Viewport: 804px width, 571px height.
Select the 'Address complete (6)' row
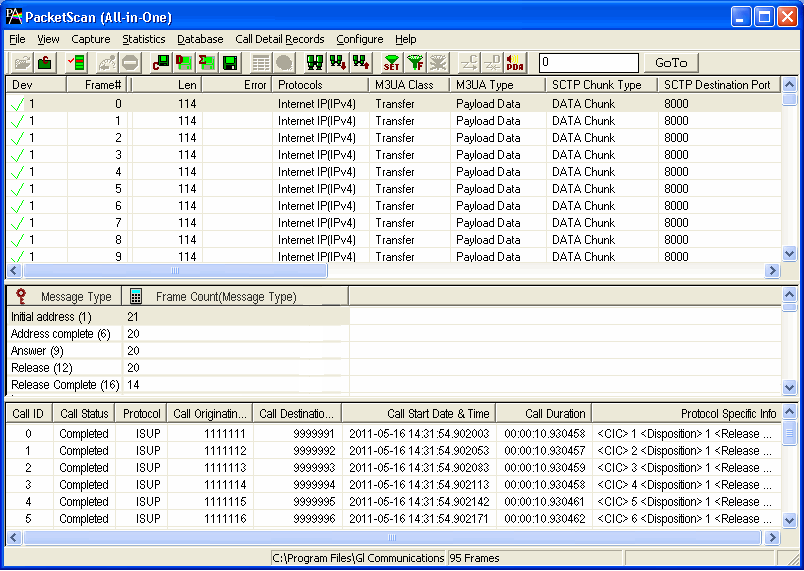[x=177, y=334]
